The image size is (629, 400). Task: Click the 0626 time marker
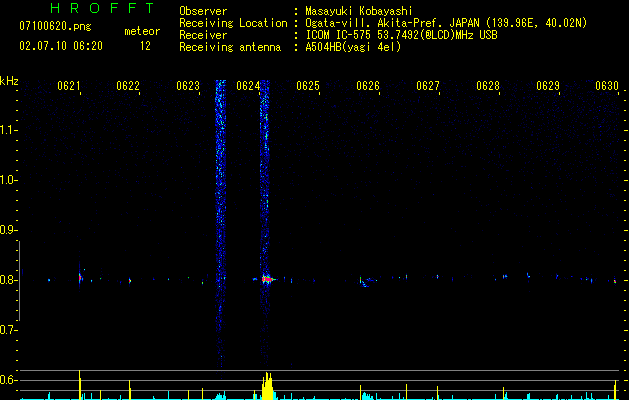(x=368, y=86)
